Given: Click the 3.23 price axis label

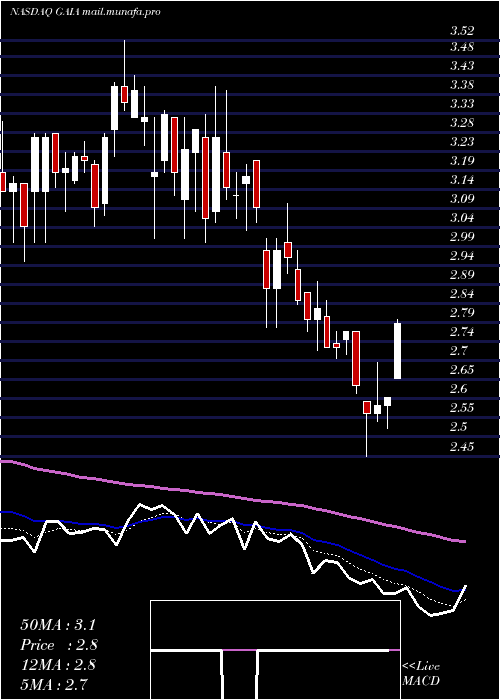Looking at the screenshot, I should tap(462, 142).
